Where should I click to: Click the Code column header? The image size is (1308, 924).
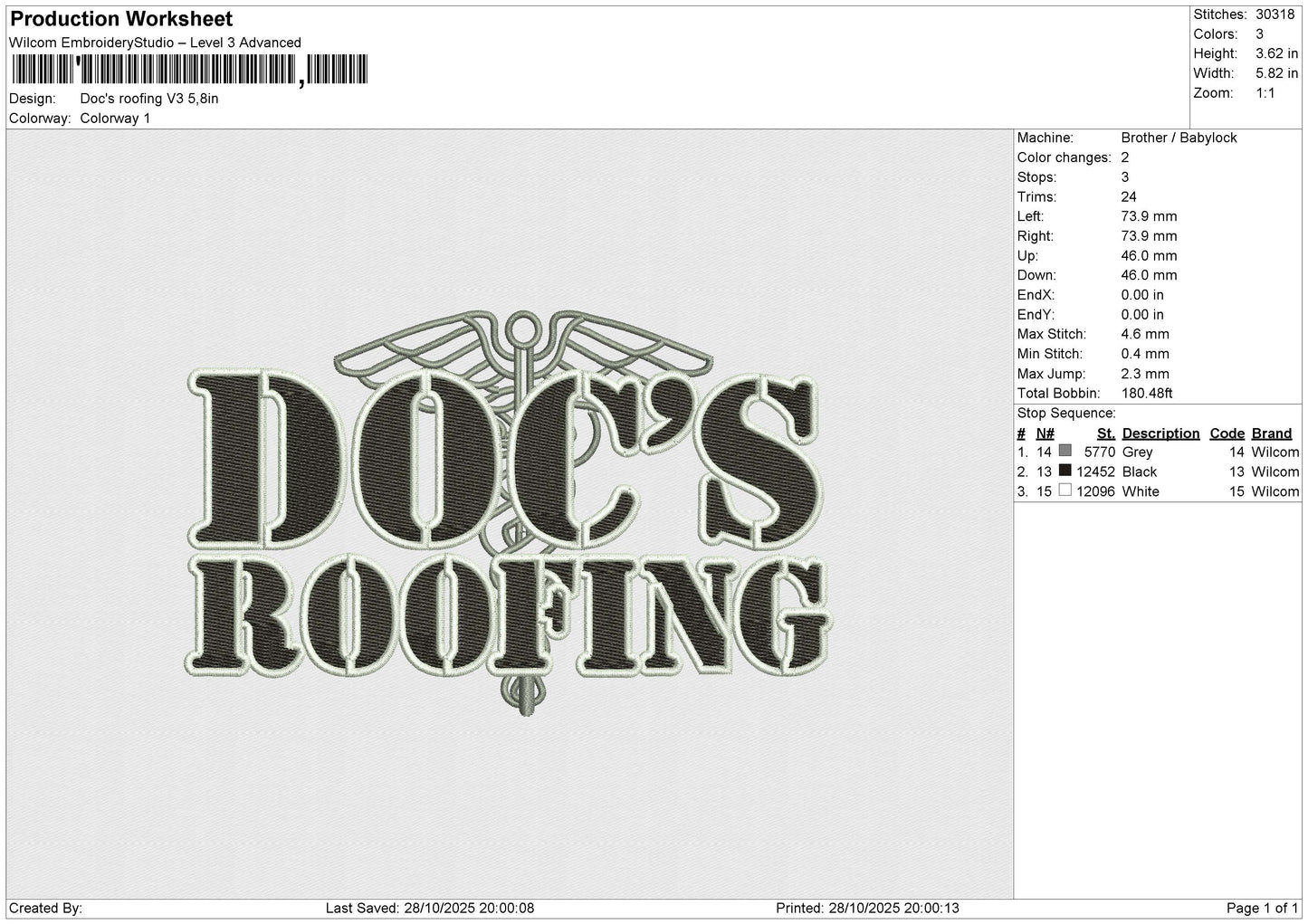[1227, 433]
